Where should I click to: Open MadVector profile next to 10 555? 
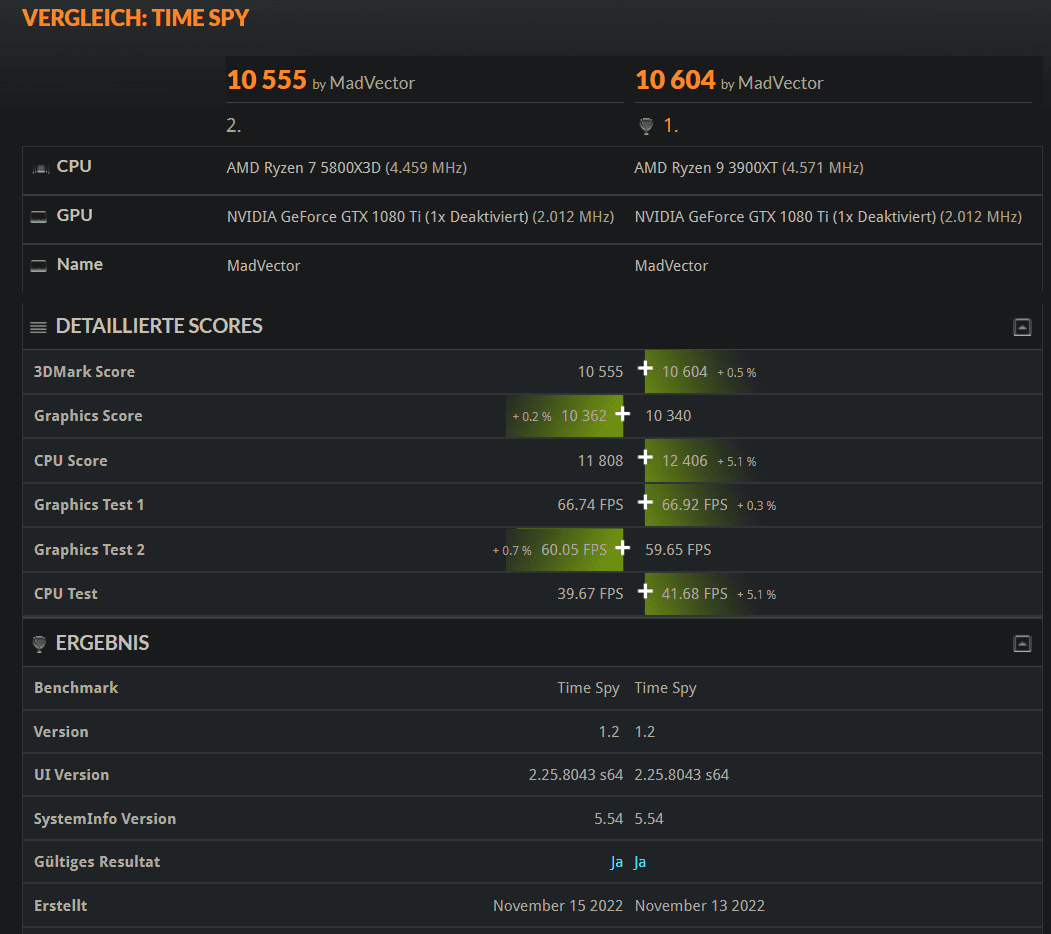click(372, 83)
